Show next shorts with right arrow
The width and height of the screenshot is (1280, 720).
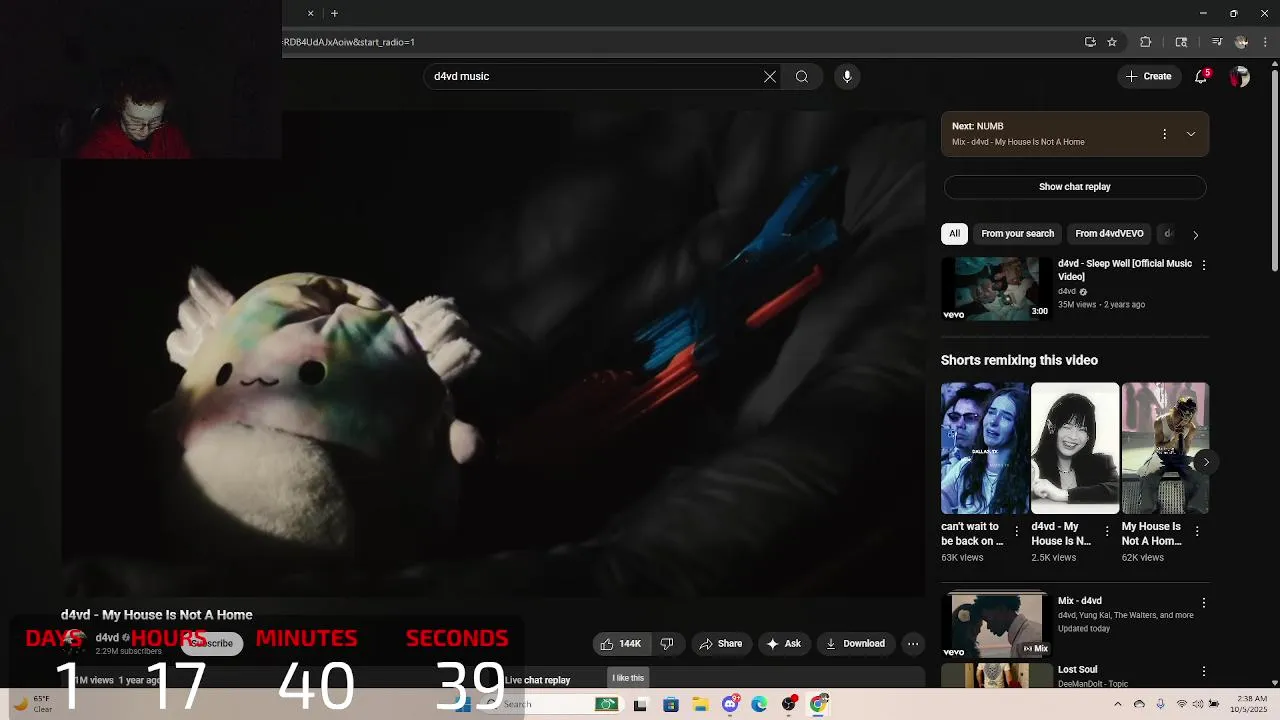[x=1206, y=462]
